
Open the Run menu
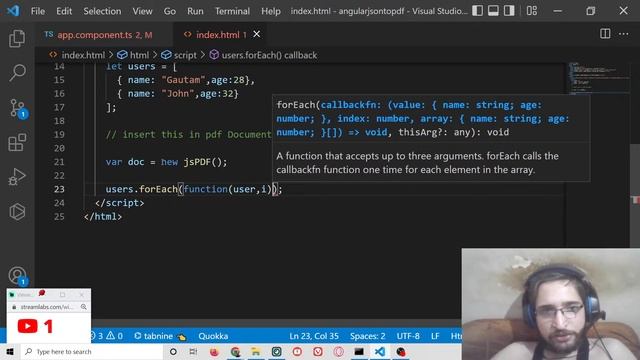pos(195,11)
